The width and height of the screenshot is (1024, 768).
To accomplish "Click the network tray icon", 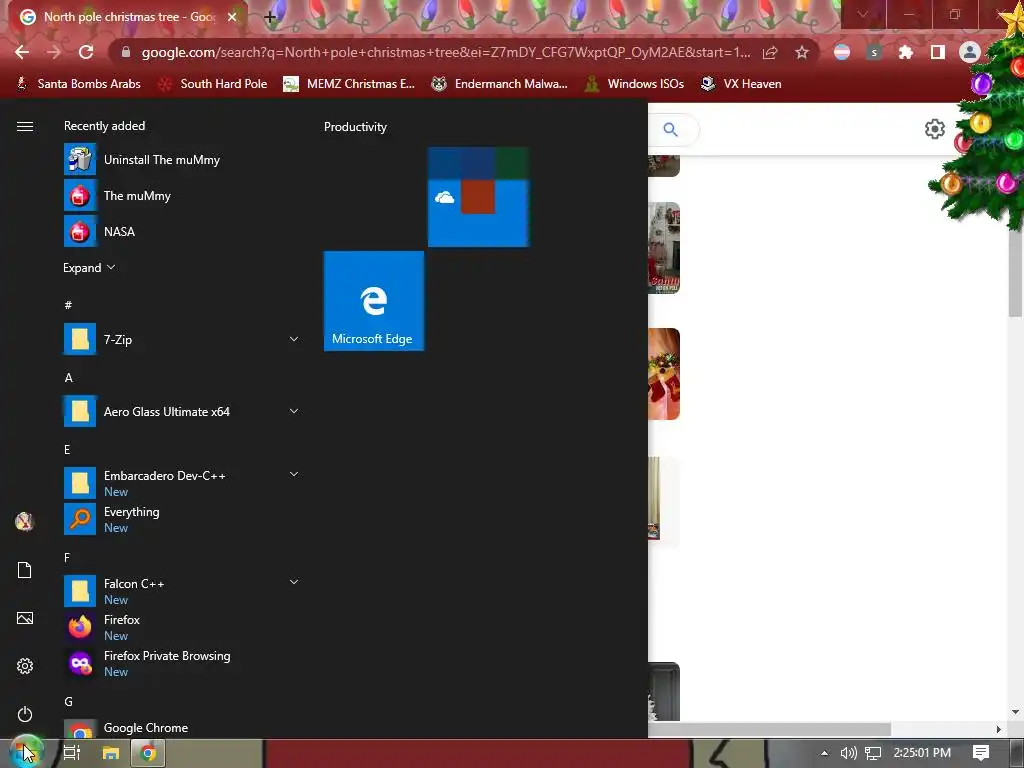I will pyautogui.click(x=872, y=753).
